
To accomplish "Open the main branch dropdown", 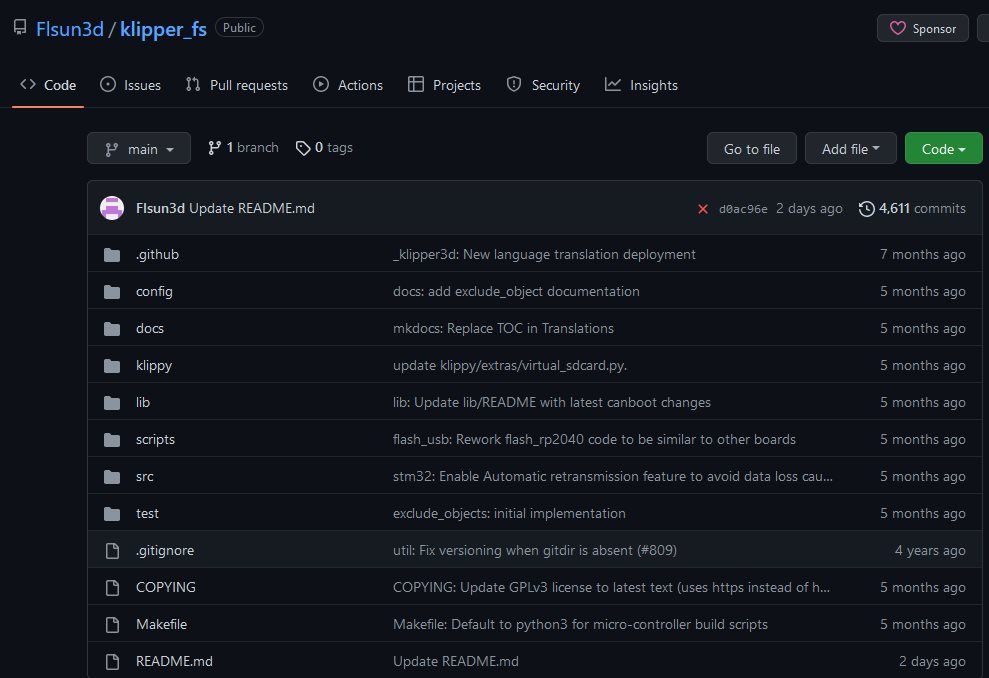I will [139, 149].
